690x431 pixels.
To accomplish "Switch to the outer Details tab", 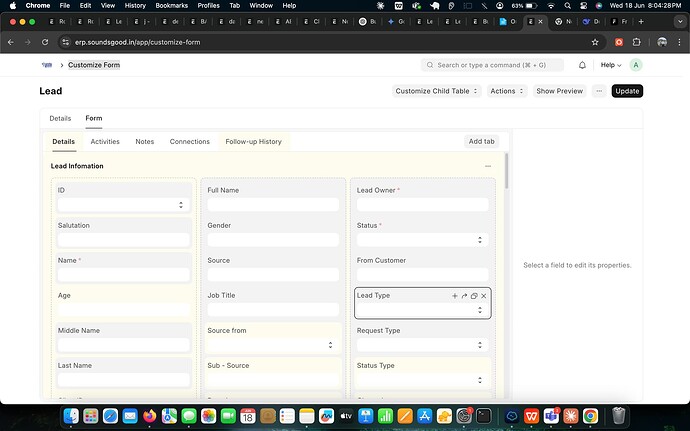I will (x=60, y=118).
